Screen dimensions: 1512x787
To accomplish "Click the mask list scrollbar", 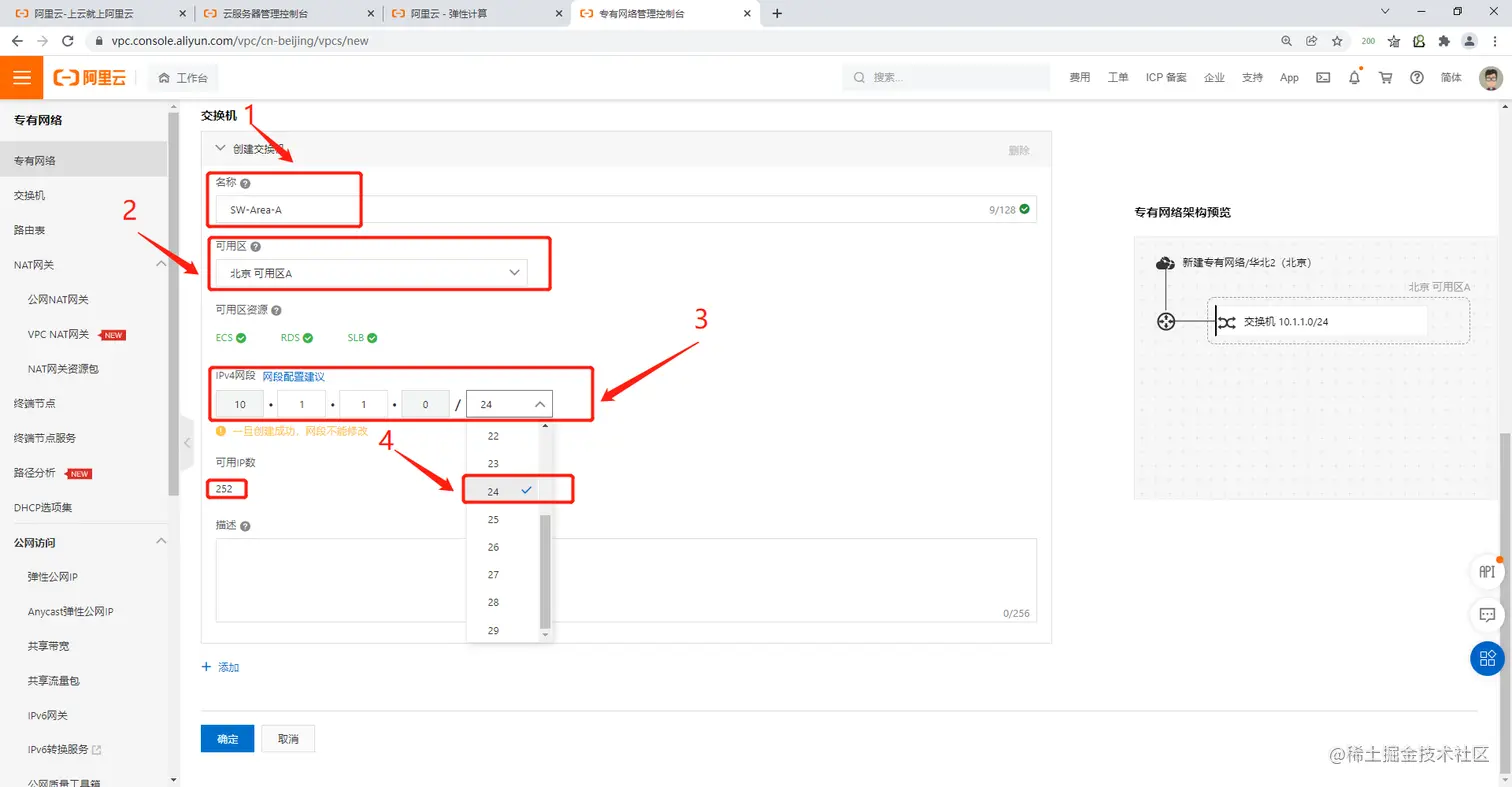I will (x=545, y=570).
